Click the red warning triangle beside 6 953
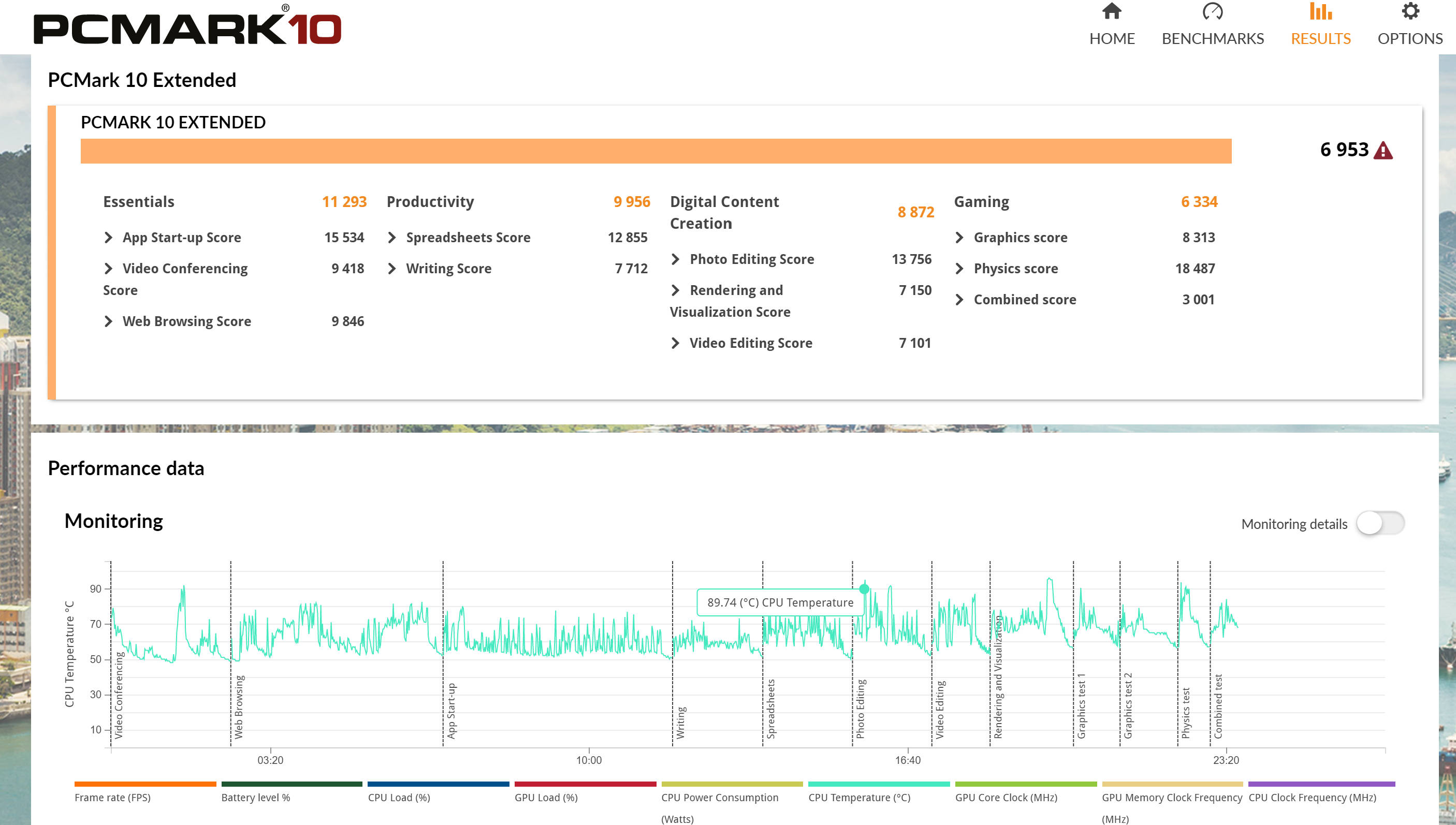Viewport: 1456px width, 825px height. pos(1383,150)
